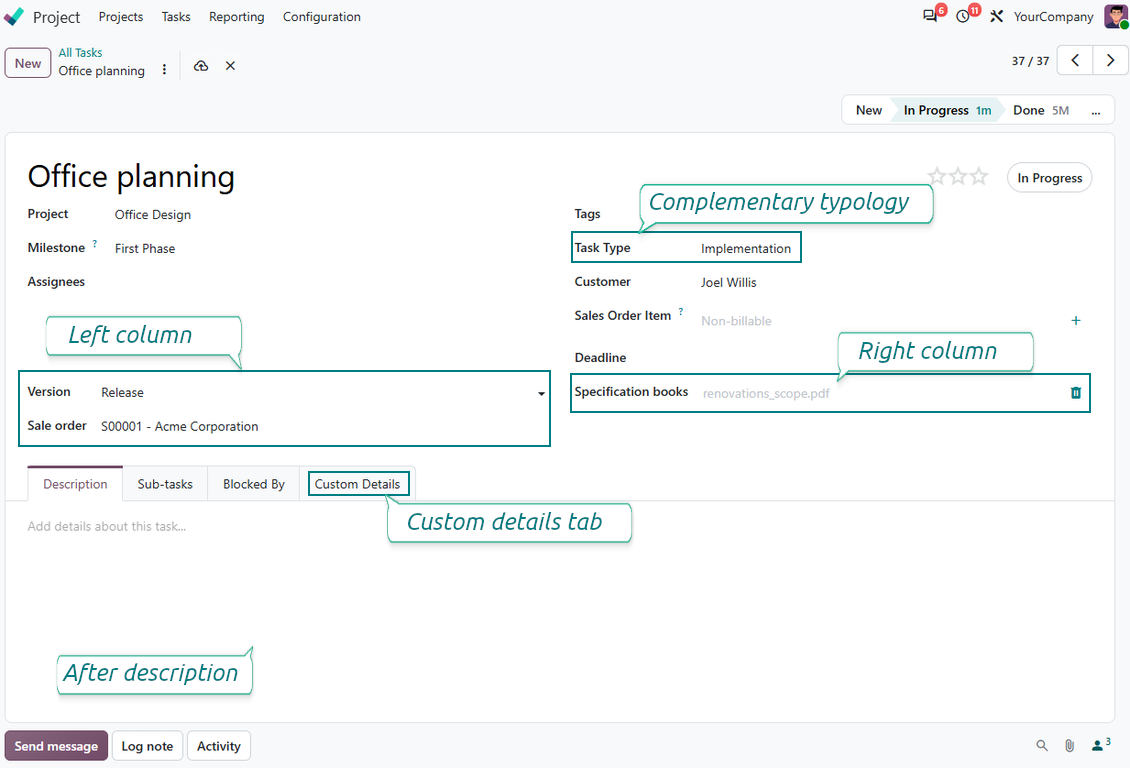Open the Projects menu

coord(121,17)
